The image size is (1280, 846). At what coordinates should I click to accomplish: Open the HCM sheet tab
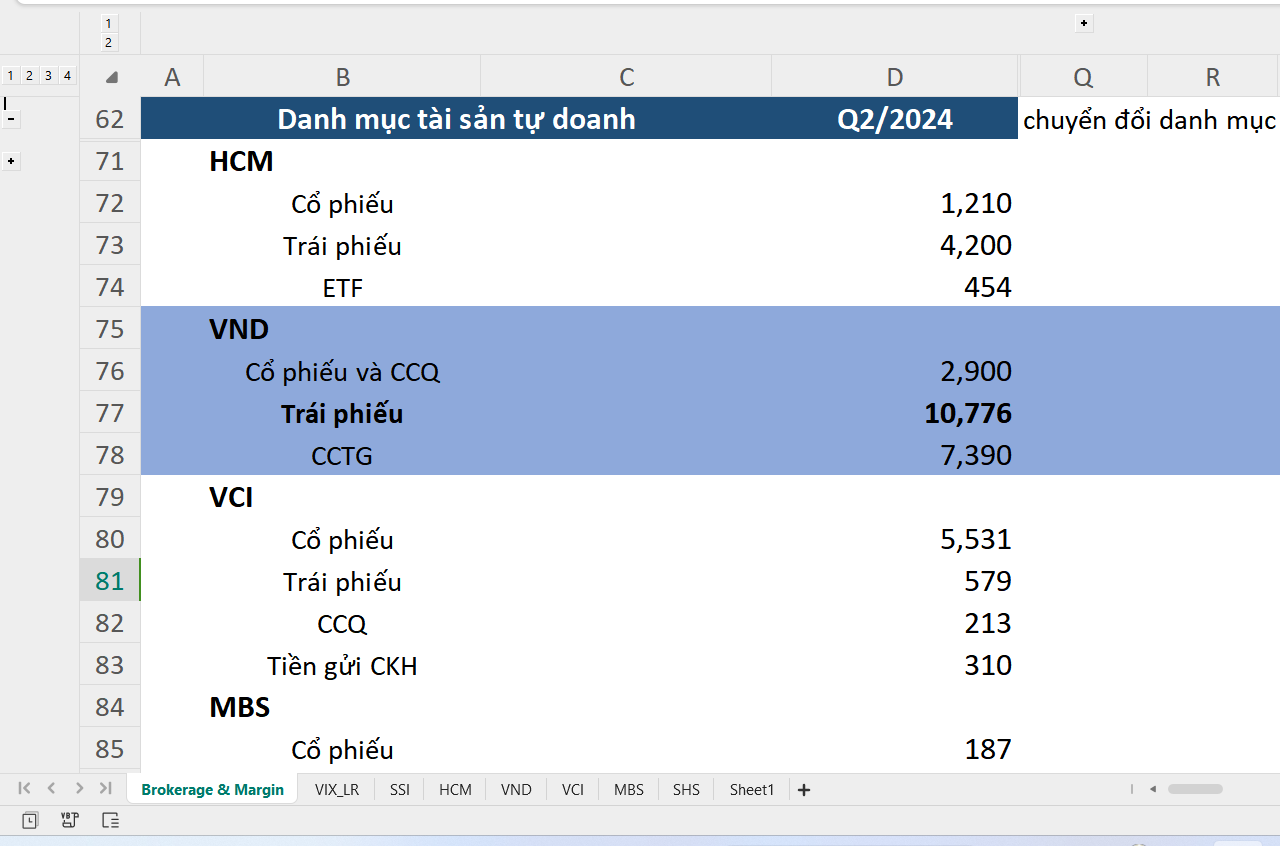455,789
